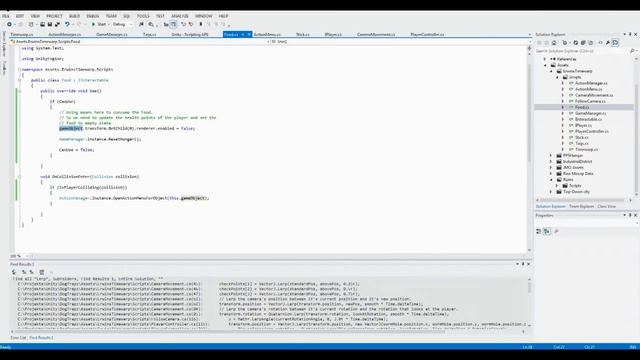Open the WINDOW menu
The height and width of the screenshot is (360, 640).
[x=203, y=16]
